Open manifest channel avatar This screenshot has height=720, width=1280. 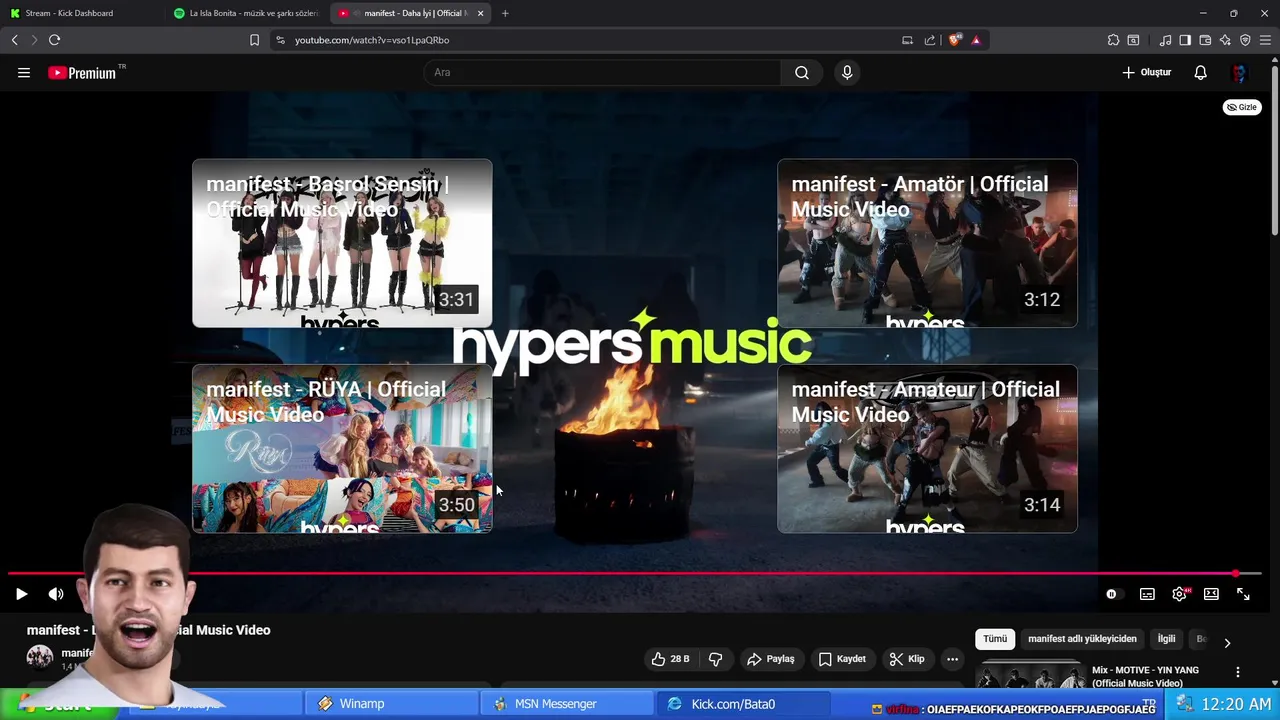tap(40, 657)
